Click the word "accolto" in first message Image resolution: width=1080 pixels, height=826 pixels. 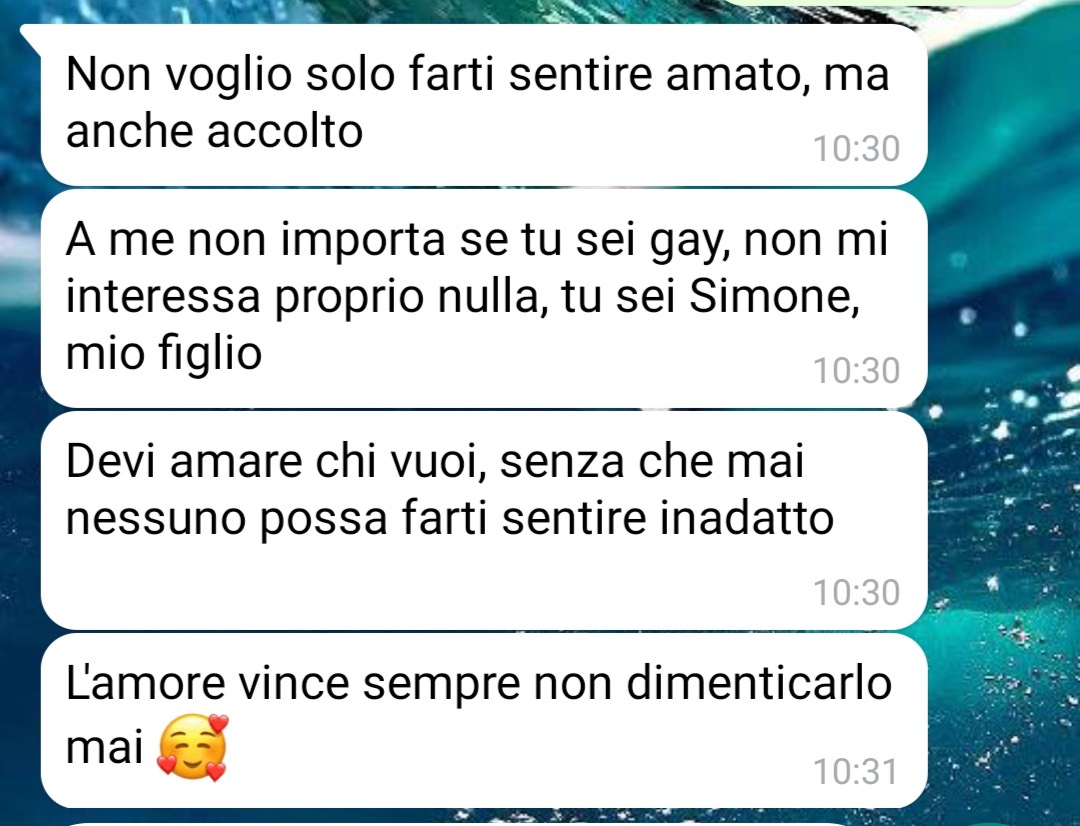tap(284, 130)
